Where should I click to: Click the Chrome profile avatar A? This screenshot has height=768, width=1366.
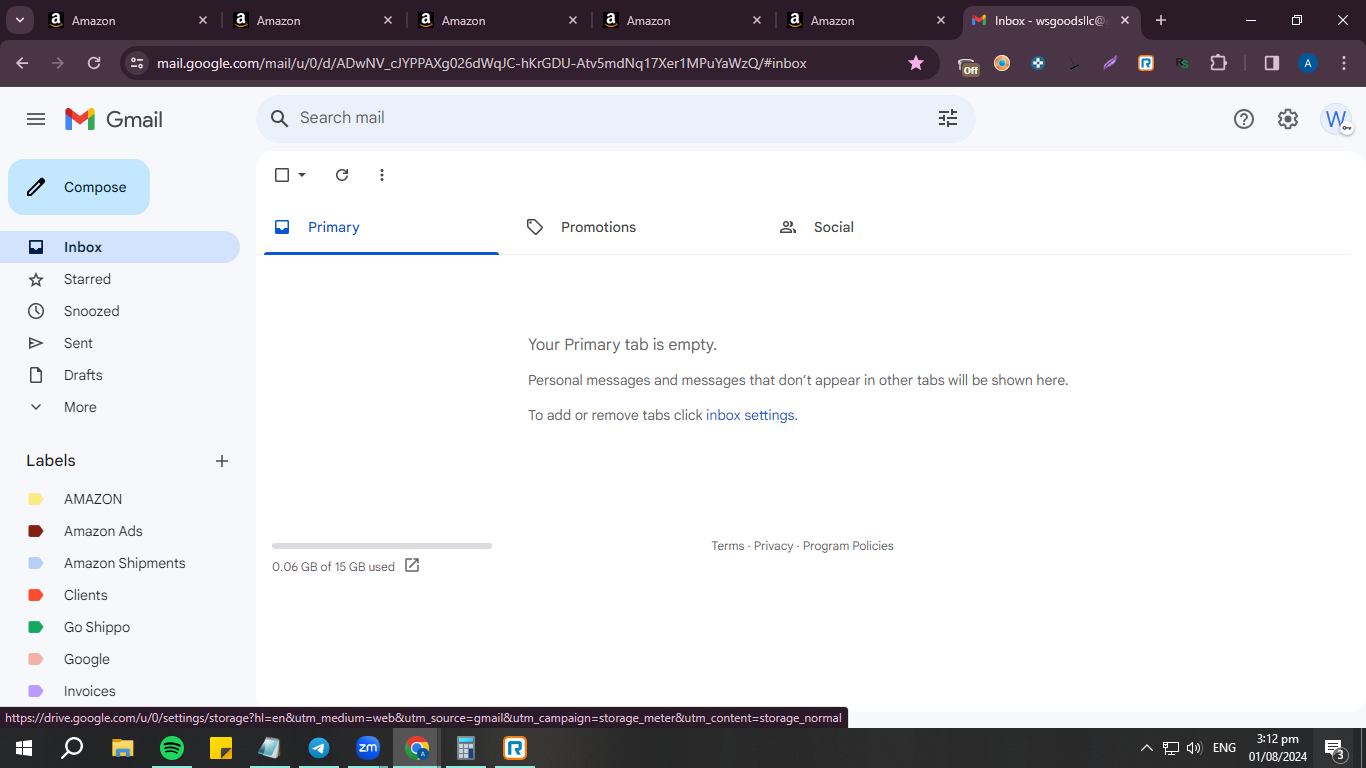tap(1307, 63)
